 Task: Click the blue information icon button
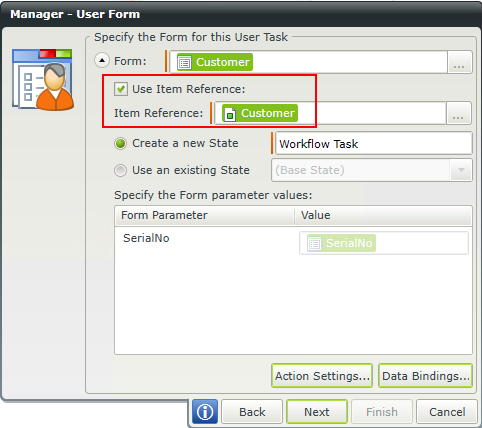[x=205, y=412]
